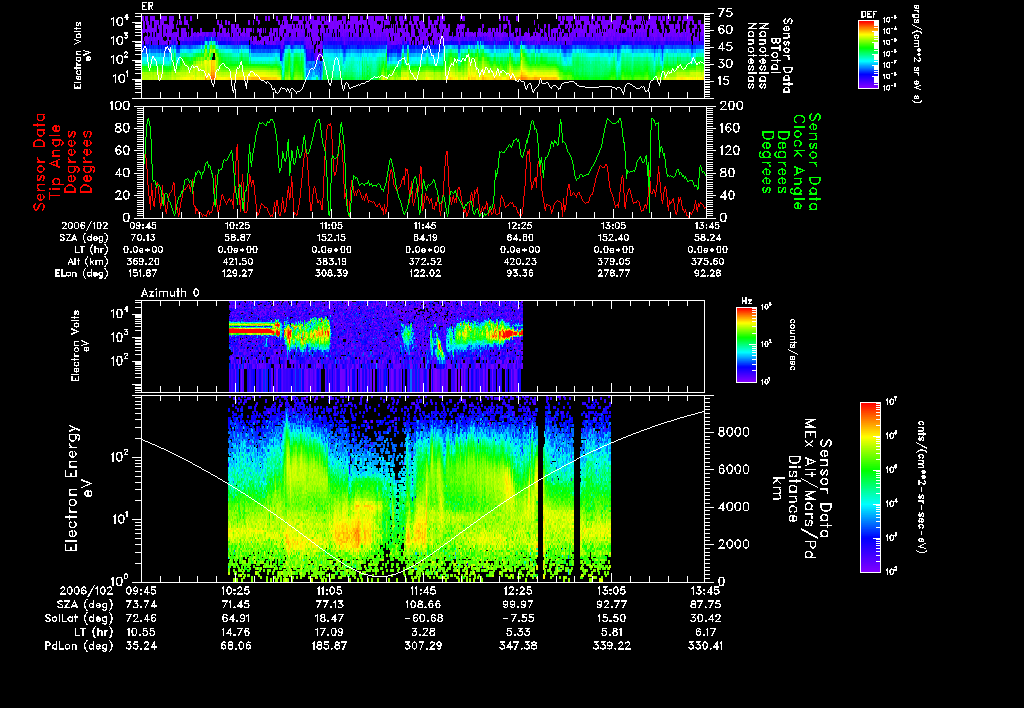Viewport: 1024px width, 708px height.
Task: Select lower SZA value 73.74
Action: click(141, 604)
